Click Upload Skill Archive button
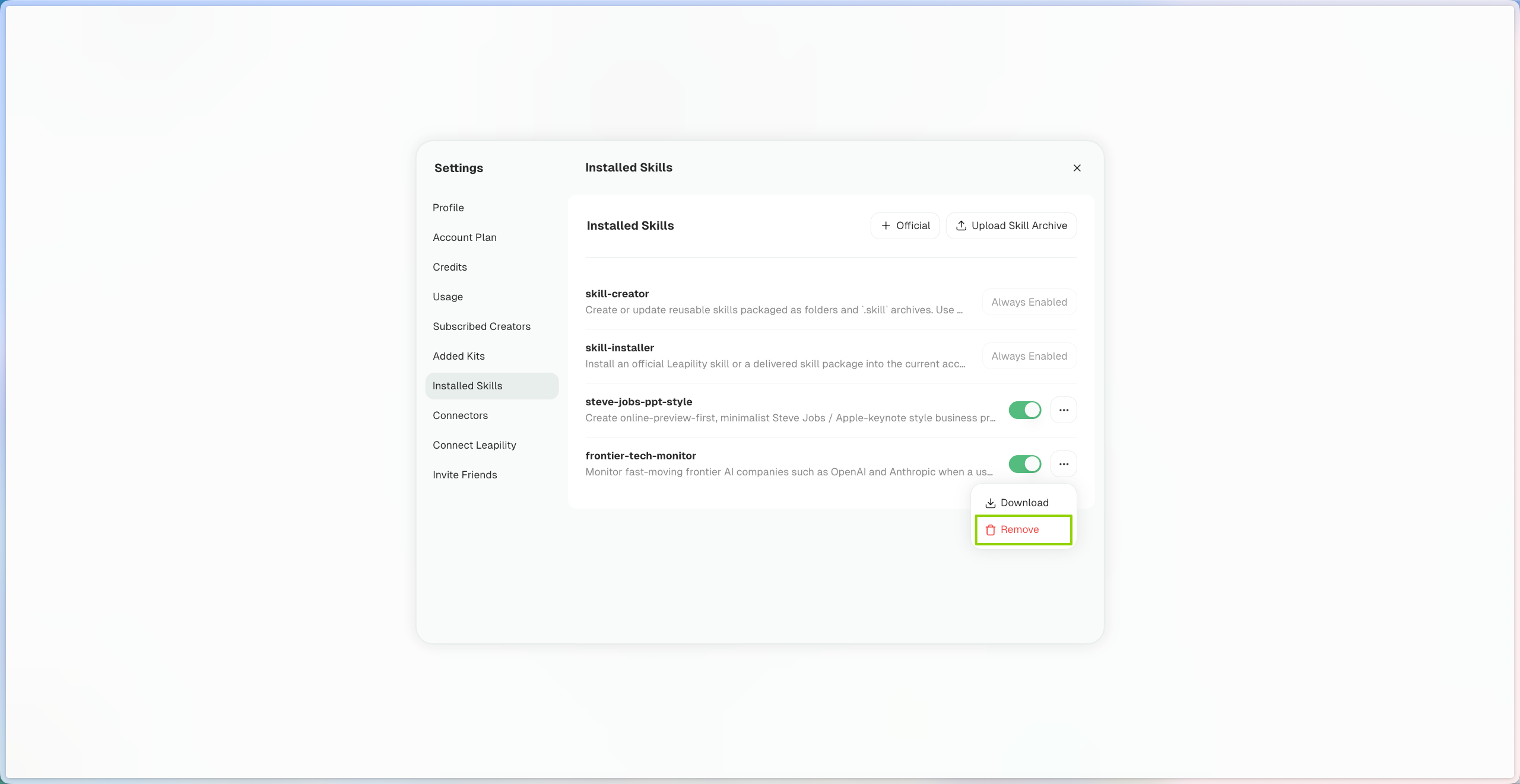The width and height of the screenshot is (1520, 784). (x=1011, y=226)
